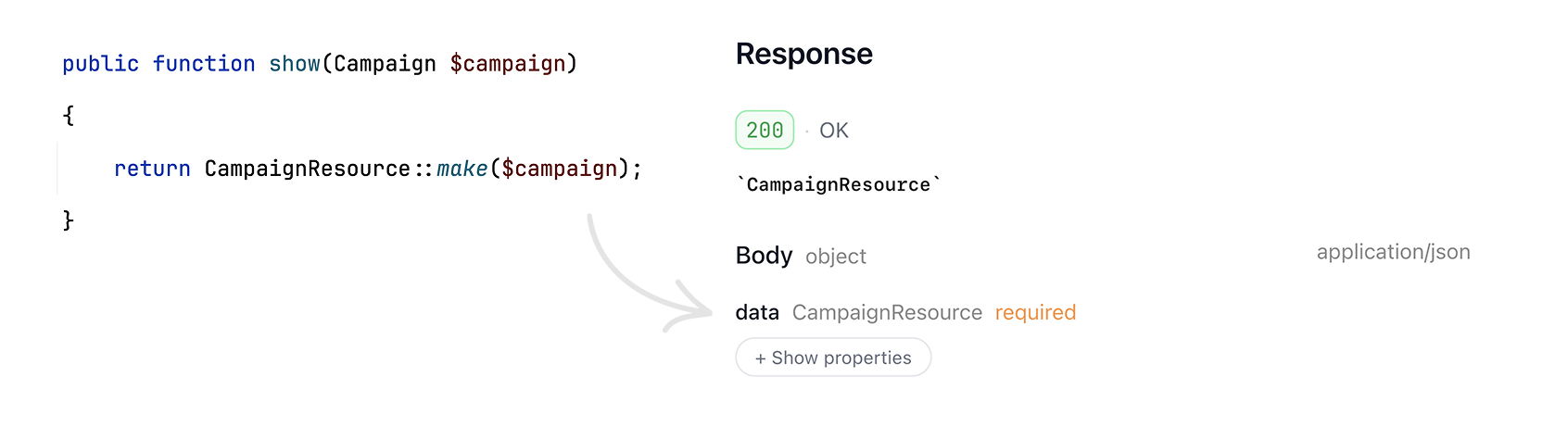The height and width of the screenshot is (427, 1568).
Task: Click the application/json content type label
Action: [1393, 252]
